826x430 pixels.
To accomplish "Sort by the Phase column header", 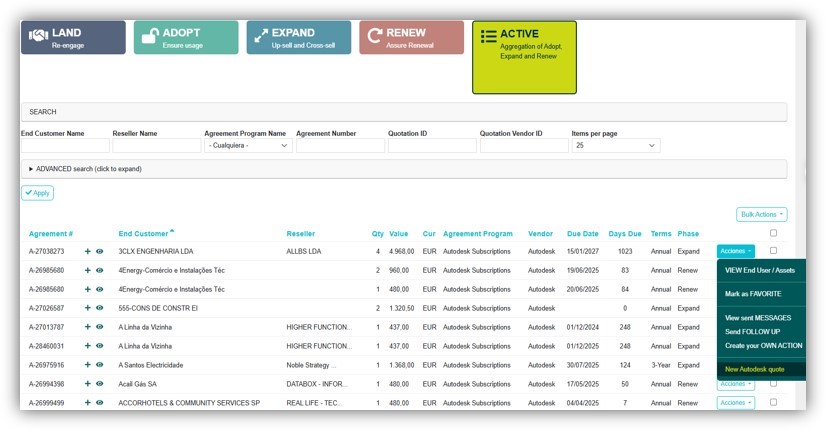I will (688, 234).
